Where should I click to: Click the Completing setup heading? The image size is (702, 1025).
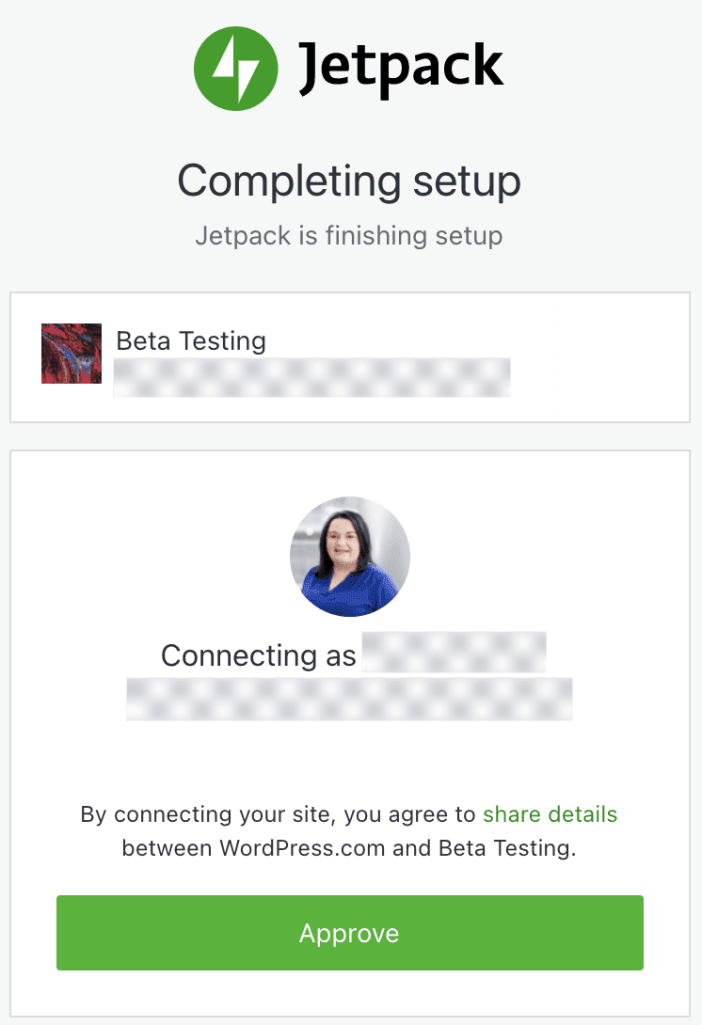349,181
